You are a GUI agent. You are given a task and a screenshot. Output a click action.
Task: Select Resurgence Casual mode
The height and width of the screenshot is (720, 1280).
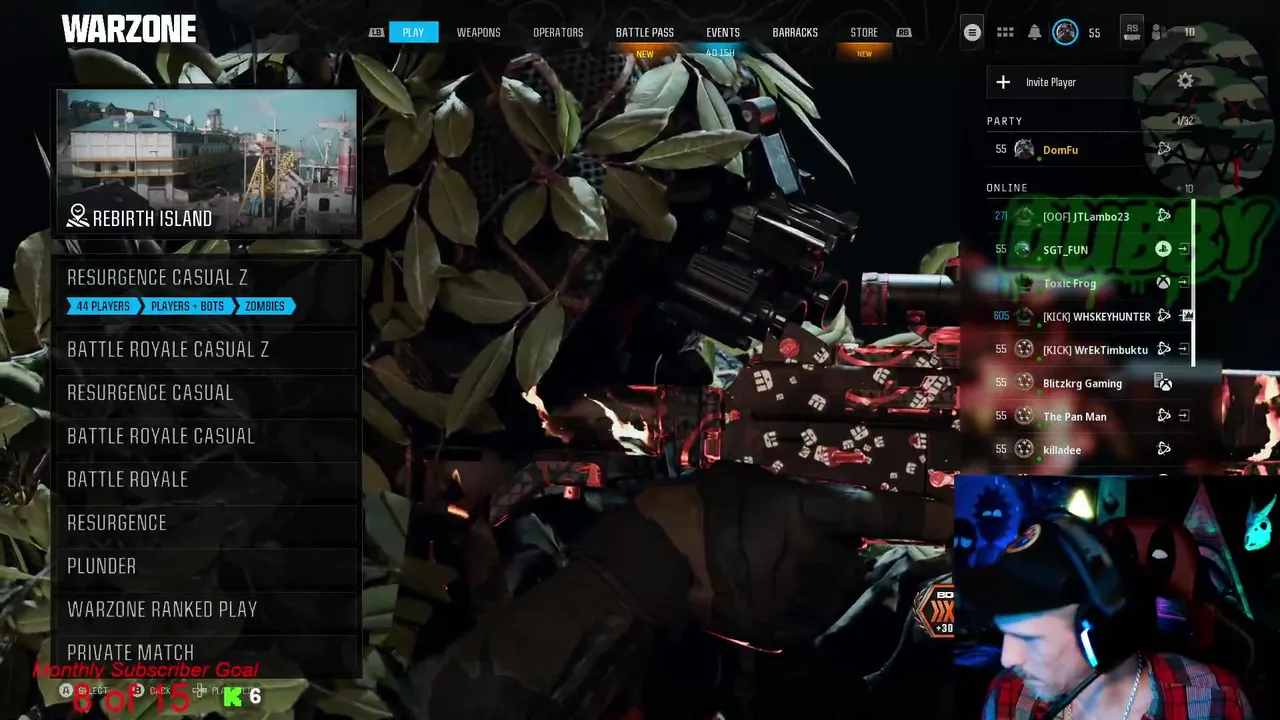(x=206, y=392)
